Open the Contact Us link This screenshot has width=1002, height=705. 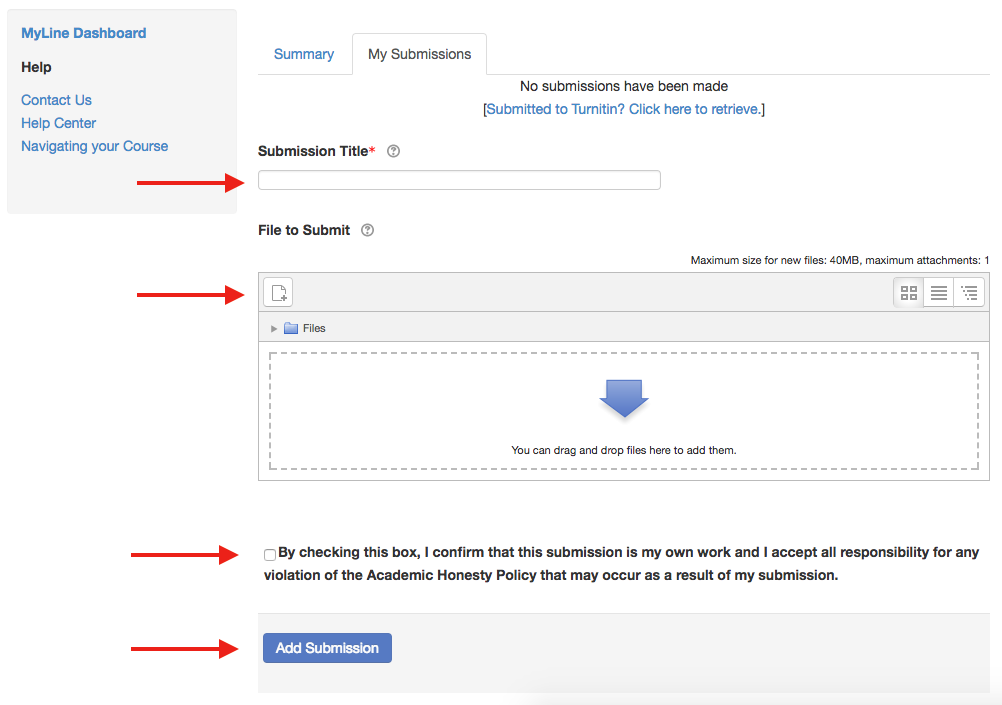pos(56,100)
